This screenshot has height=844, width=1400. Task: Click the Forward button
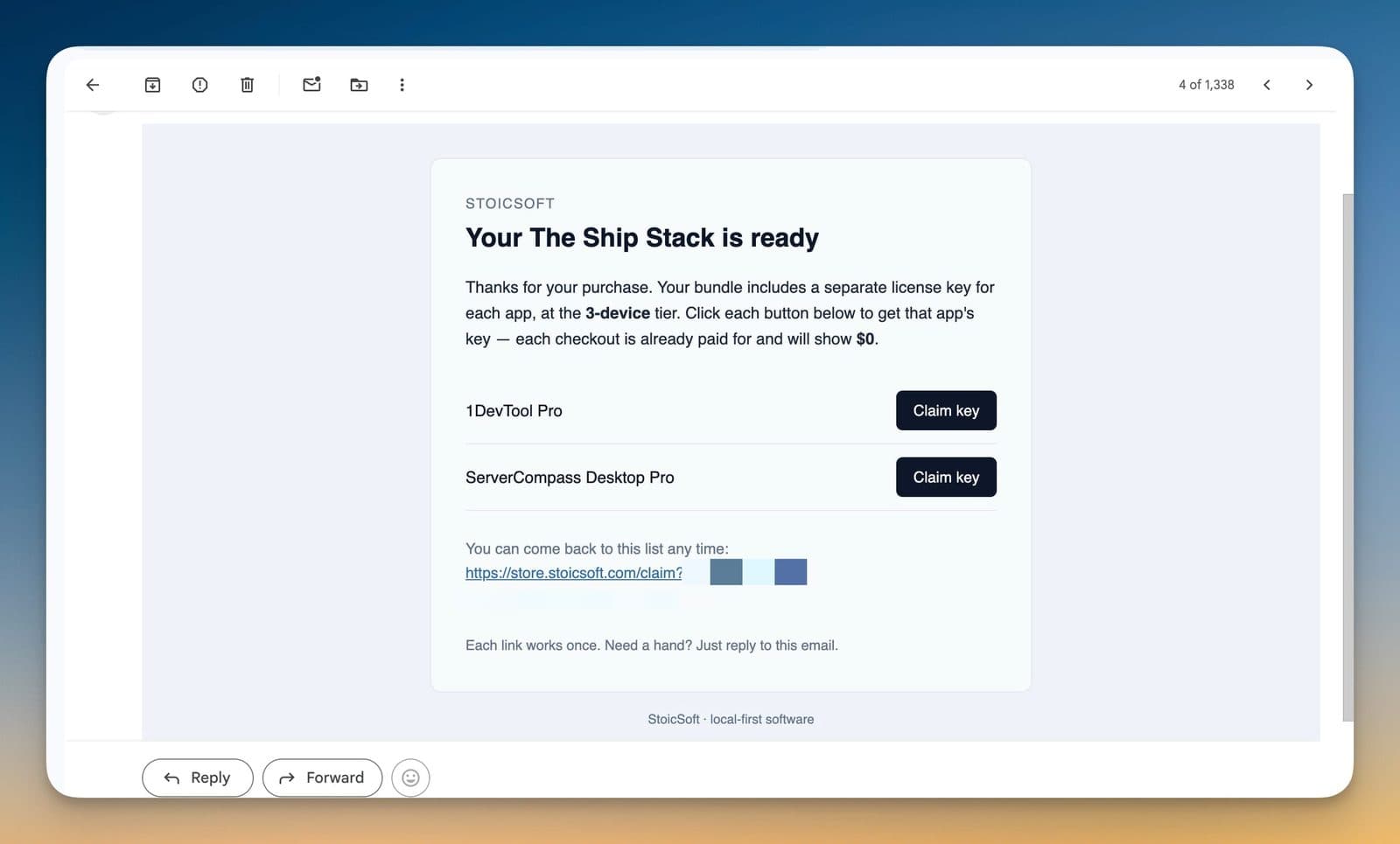[x=322, y=778]
